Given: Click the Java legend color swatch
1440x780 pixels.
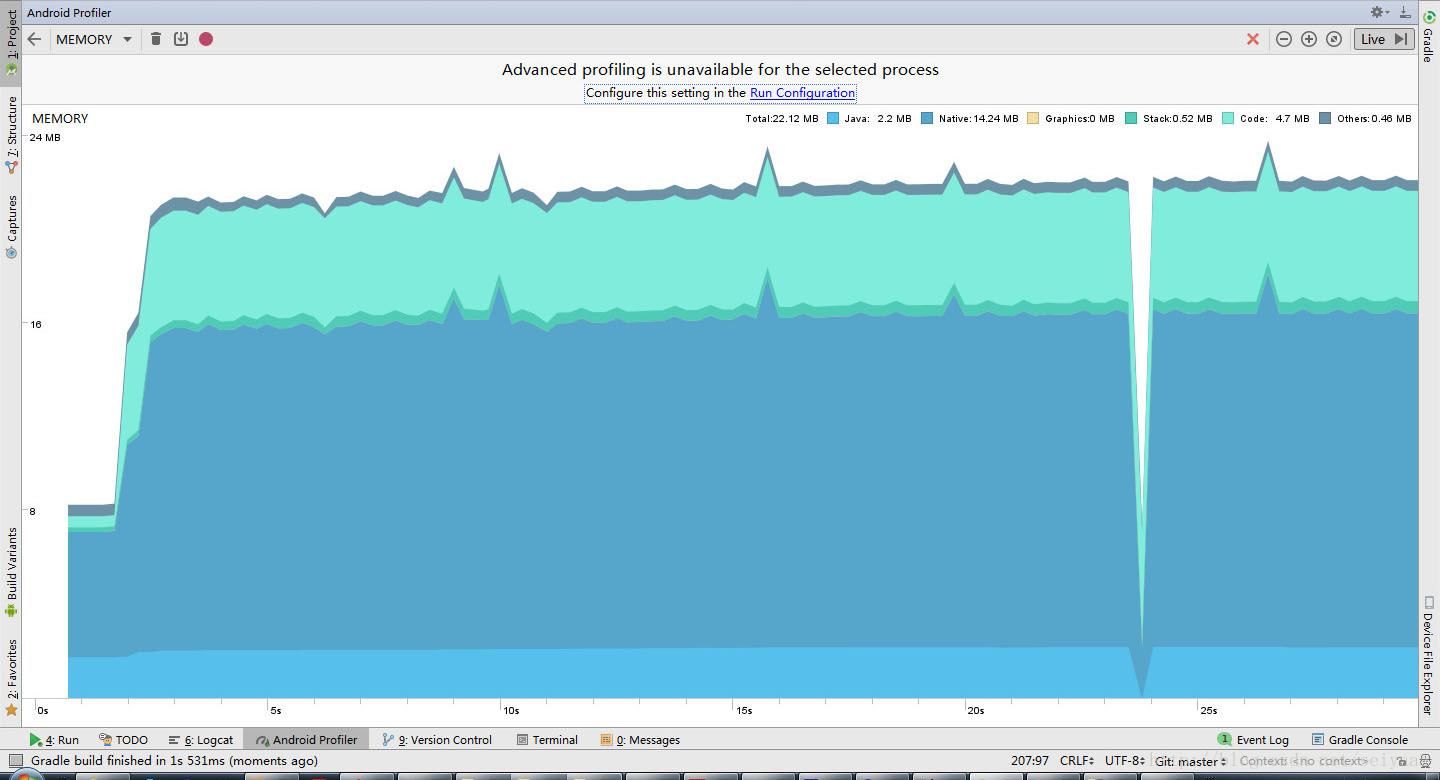Looking at the screenshot, I should click(x=833, y=118).
